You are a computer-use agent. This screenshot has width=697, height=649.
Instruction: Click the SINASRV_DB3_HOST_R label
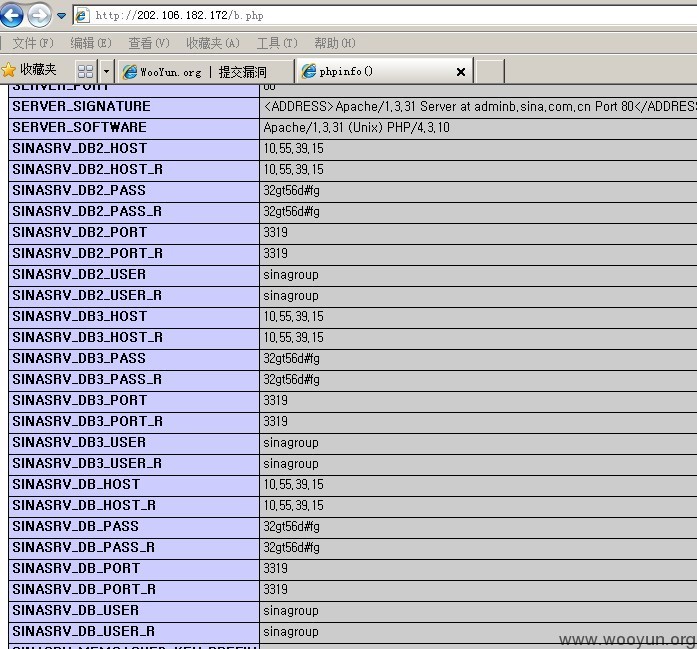click(x=88, y=337)
